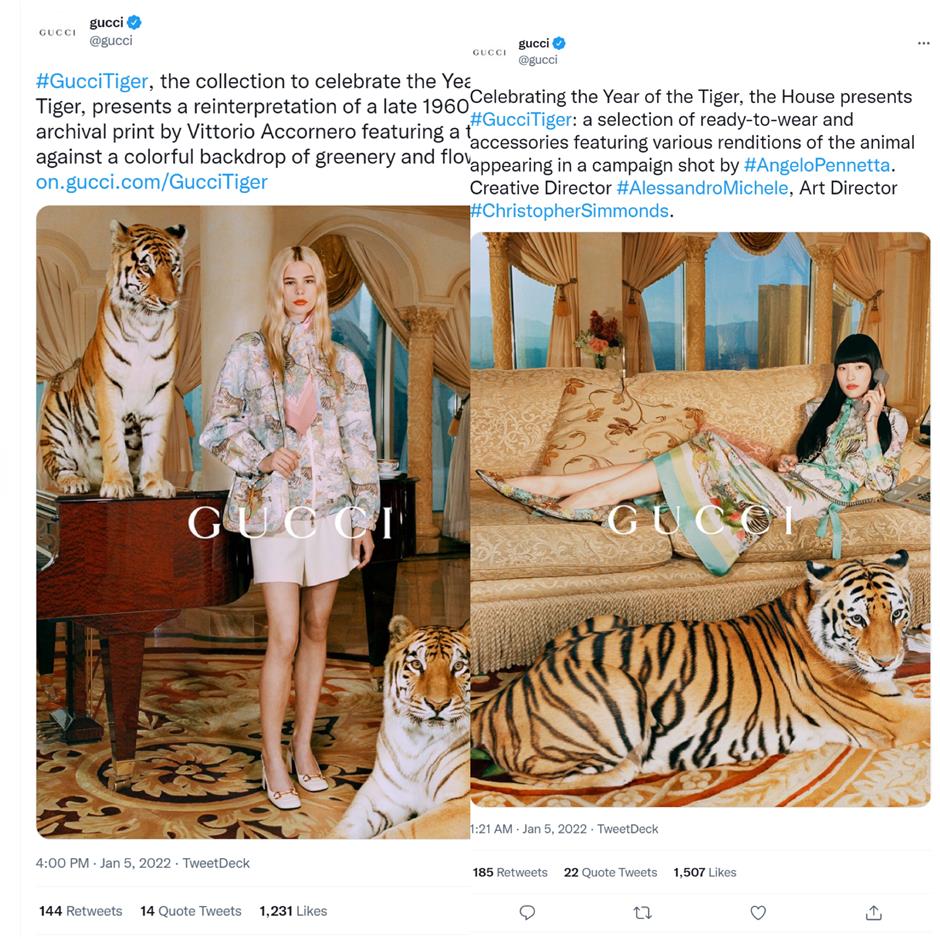The width and height of the screenshot is (940, 939).
Task: Open the on.gucci.com/GucciTiger link
Action: pos(152,182)
